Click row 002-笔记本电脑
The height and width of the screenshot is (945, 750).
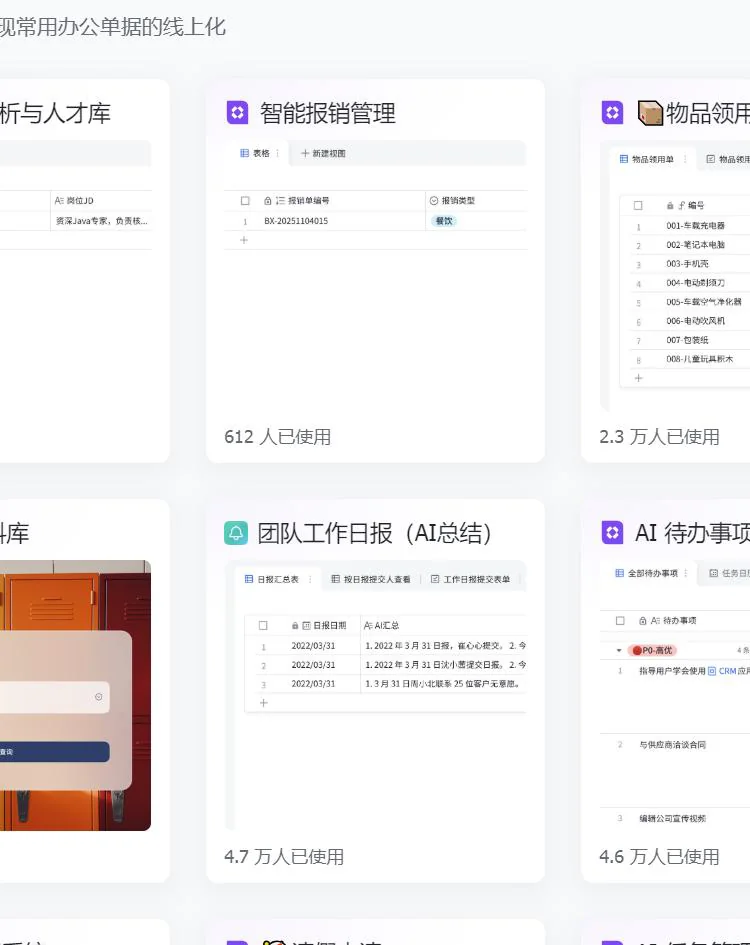(695, 245)
